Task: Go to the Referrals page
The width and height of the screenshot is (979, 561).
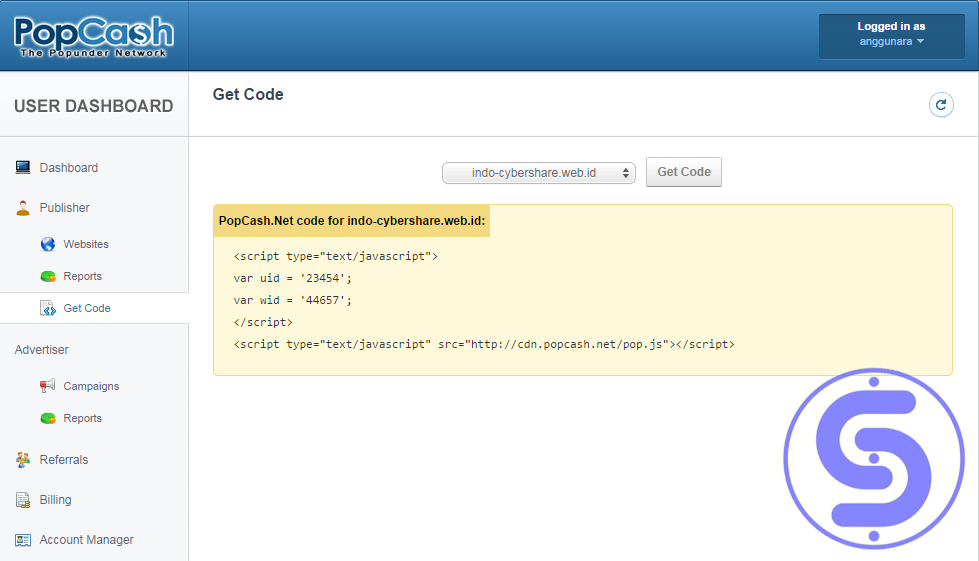Action: click(x=64, y=460)
